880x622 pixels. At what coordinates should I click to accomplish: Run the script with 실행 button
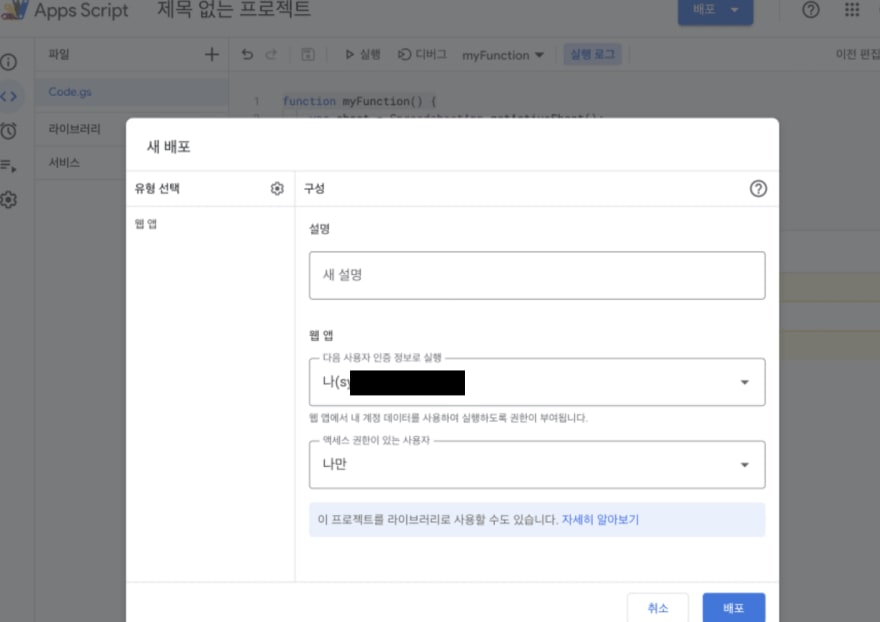point(363,54)
